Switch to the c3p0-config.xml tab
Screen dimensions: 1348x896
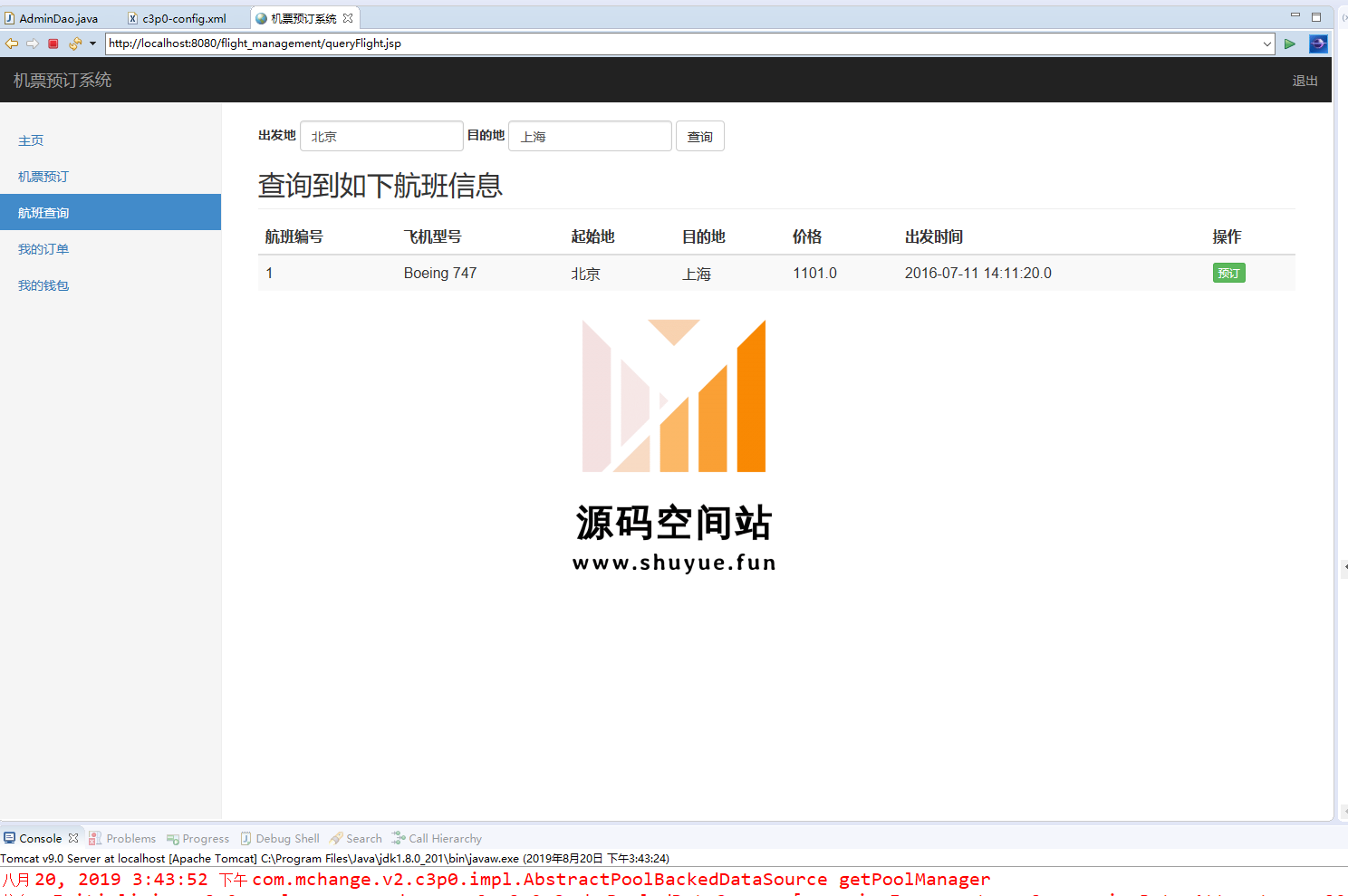(x=178, y=18)
